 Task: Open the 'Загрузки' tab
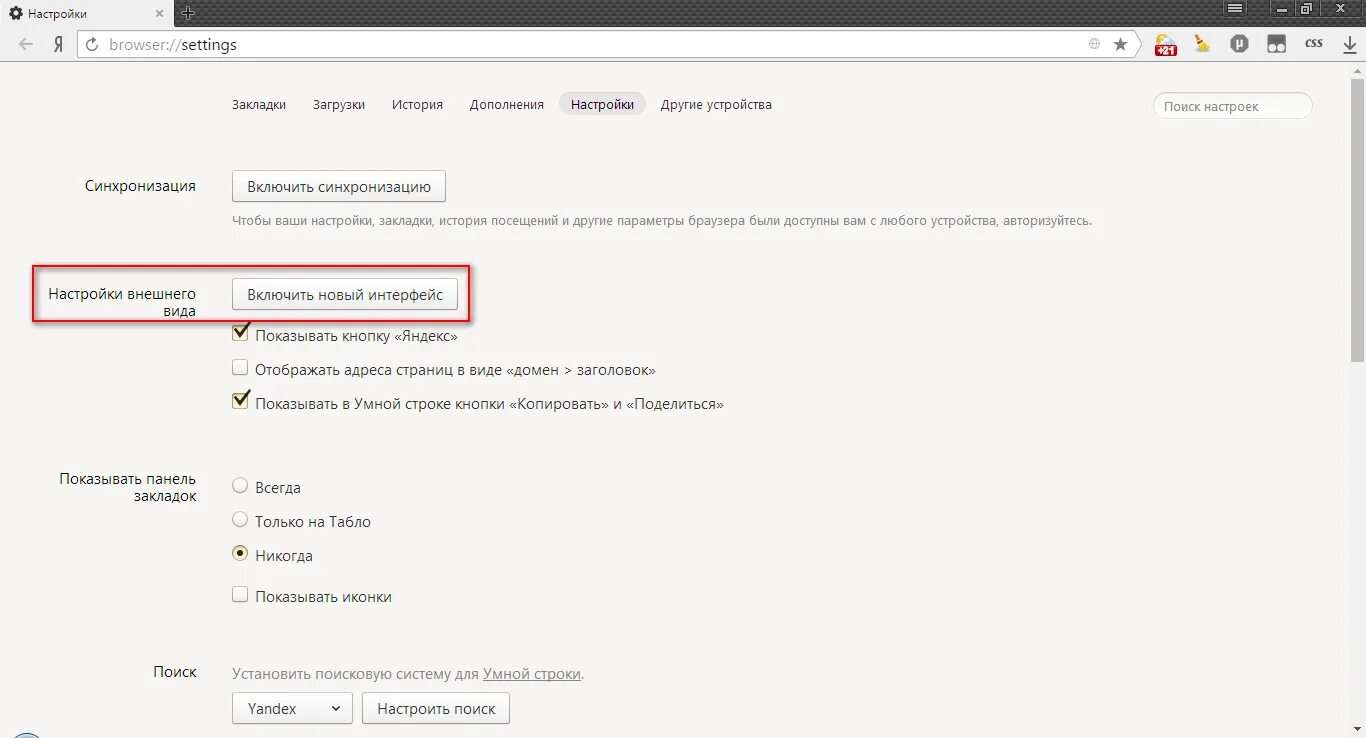(x=339, y=104)
